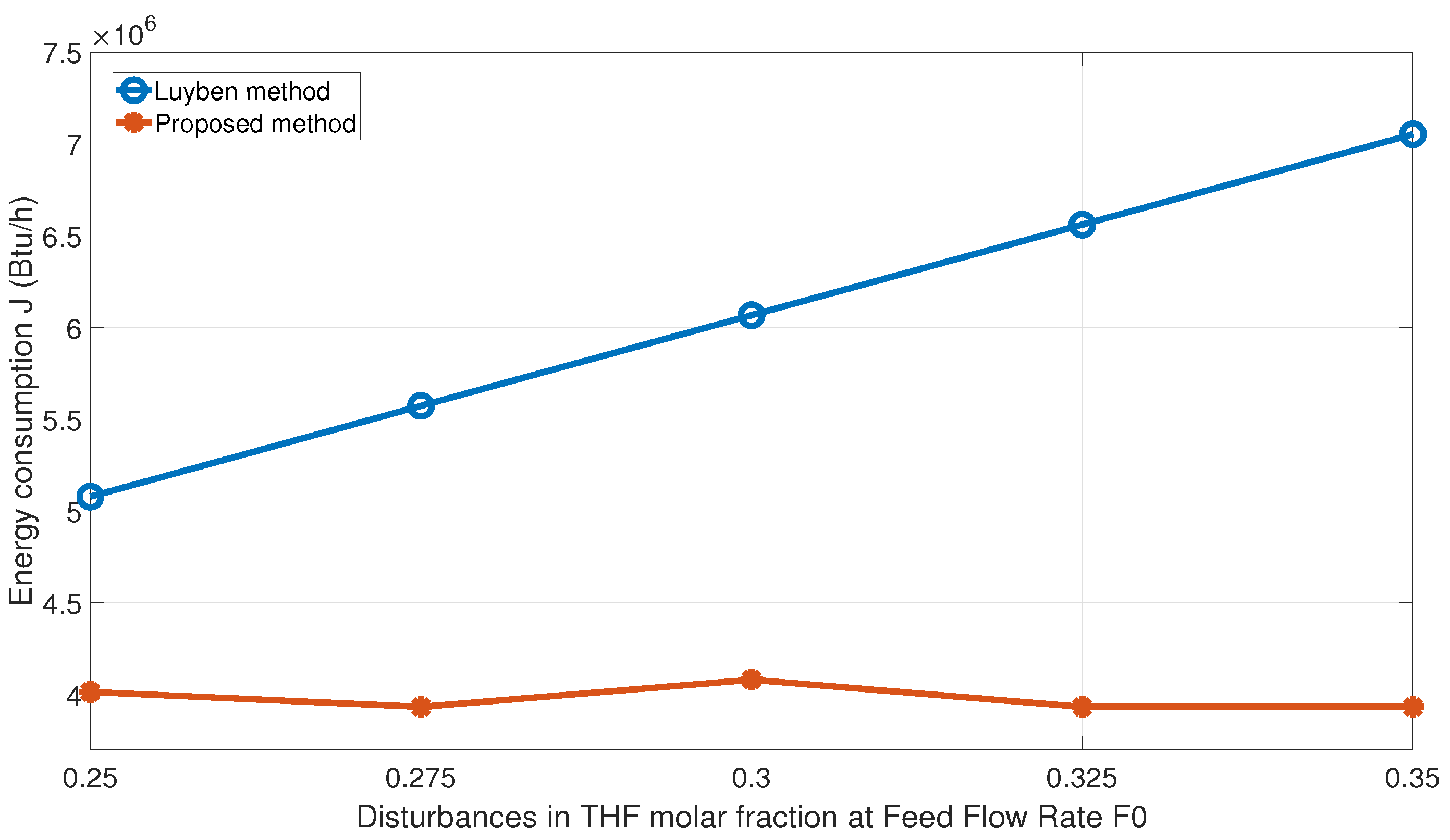
Task: Click the Luyben data point at 0.325
Action: (1082, 225)
